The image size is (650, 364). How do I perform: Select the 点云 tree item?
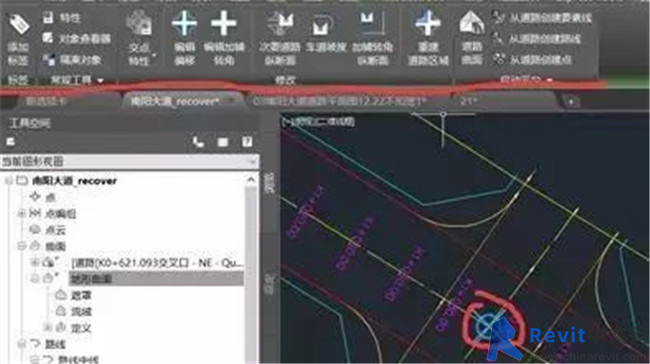[56, 230]
